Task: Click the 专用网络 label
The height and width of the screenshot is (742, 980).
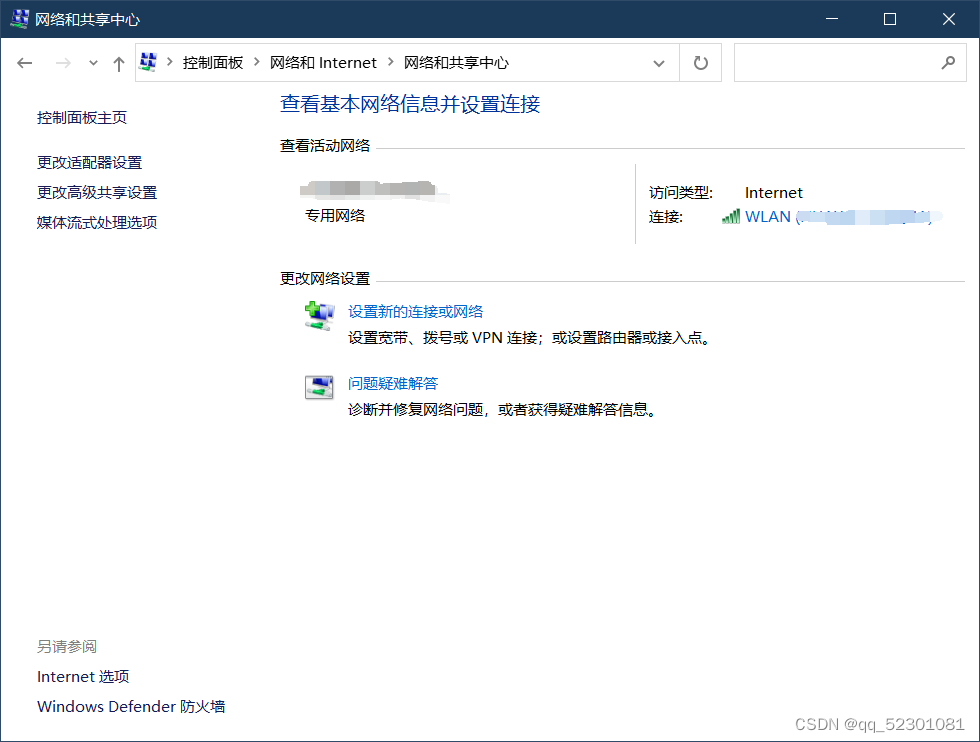Action: (x=335, y=216)
